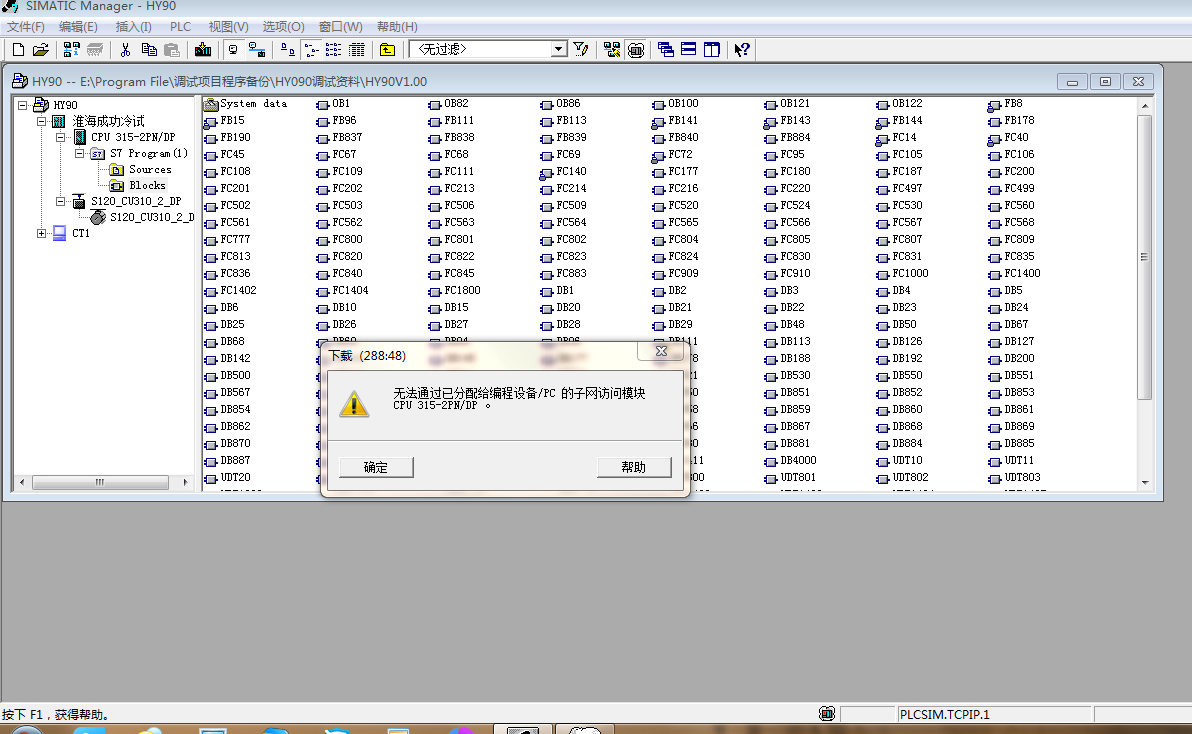Click Tile Windows Vertically icon
This screenshot has height=734, width=1192.
pos(712,49)
